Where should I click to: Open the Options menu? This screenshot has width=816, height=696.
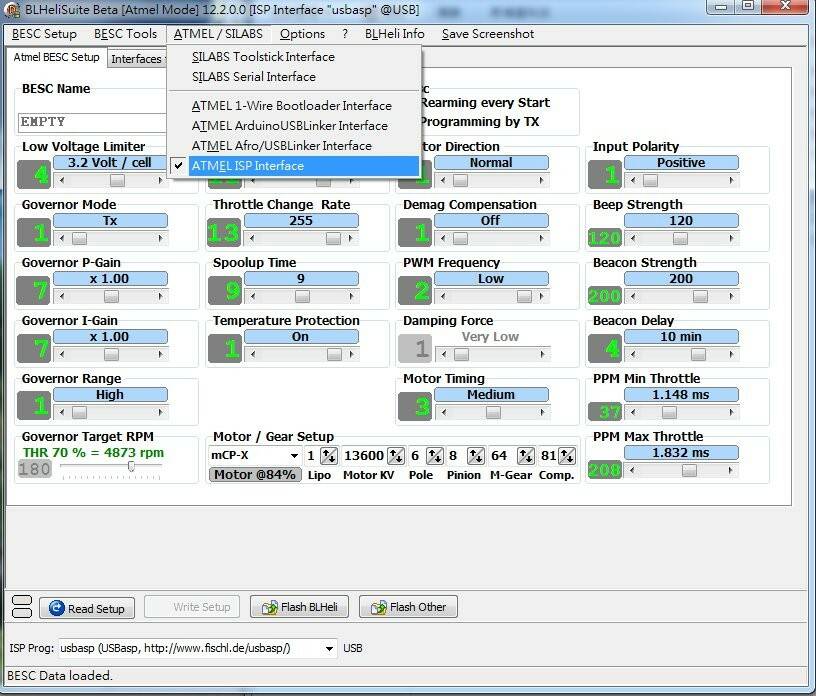pos(302,34)
